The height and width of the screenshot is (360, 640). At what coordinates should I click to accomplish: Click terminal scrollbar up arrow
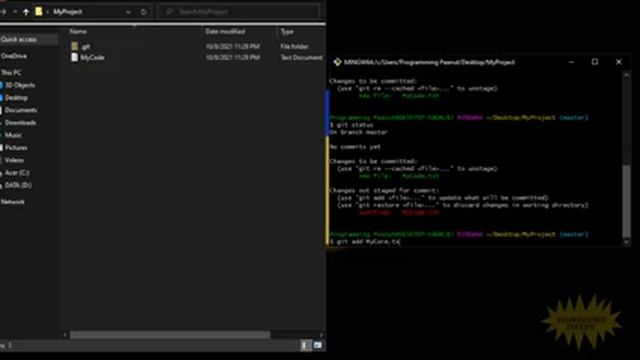(627, 75)
